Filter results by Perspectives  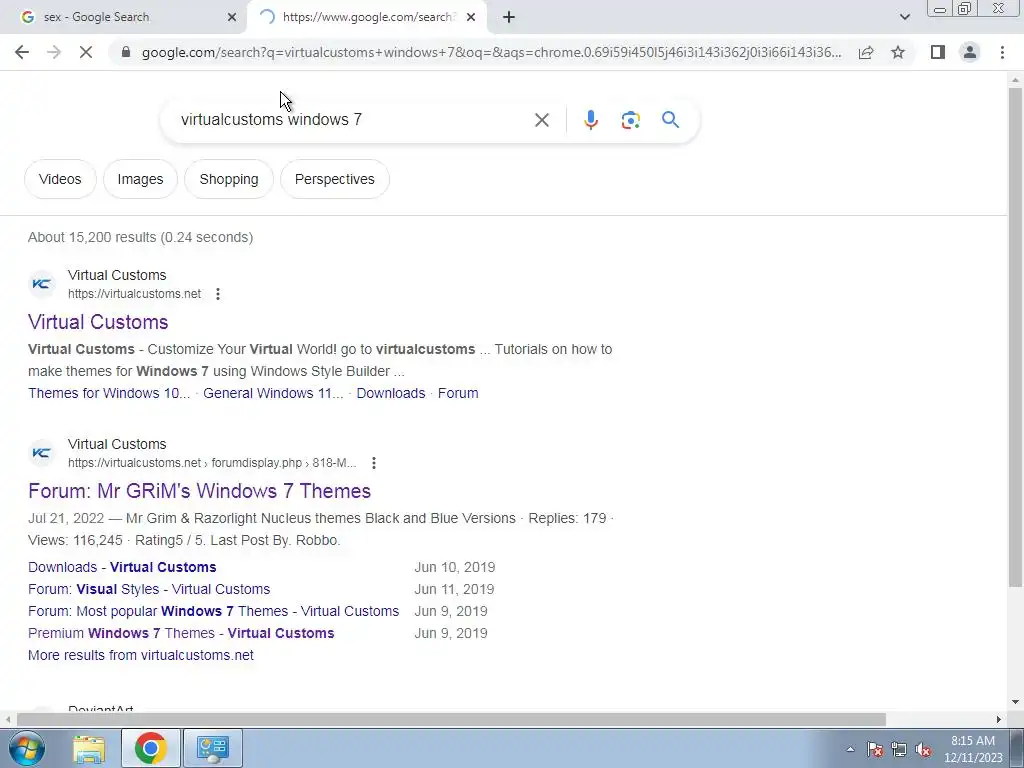click(335, 179)
